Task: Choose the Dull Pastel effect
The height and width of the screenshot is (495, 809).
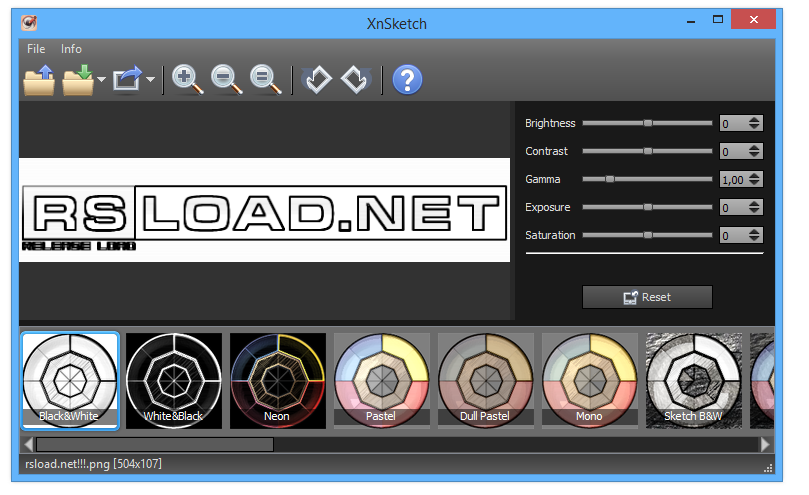Action: (486, 381)
